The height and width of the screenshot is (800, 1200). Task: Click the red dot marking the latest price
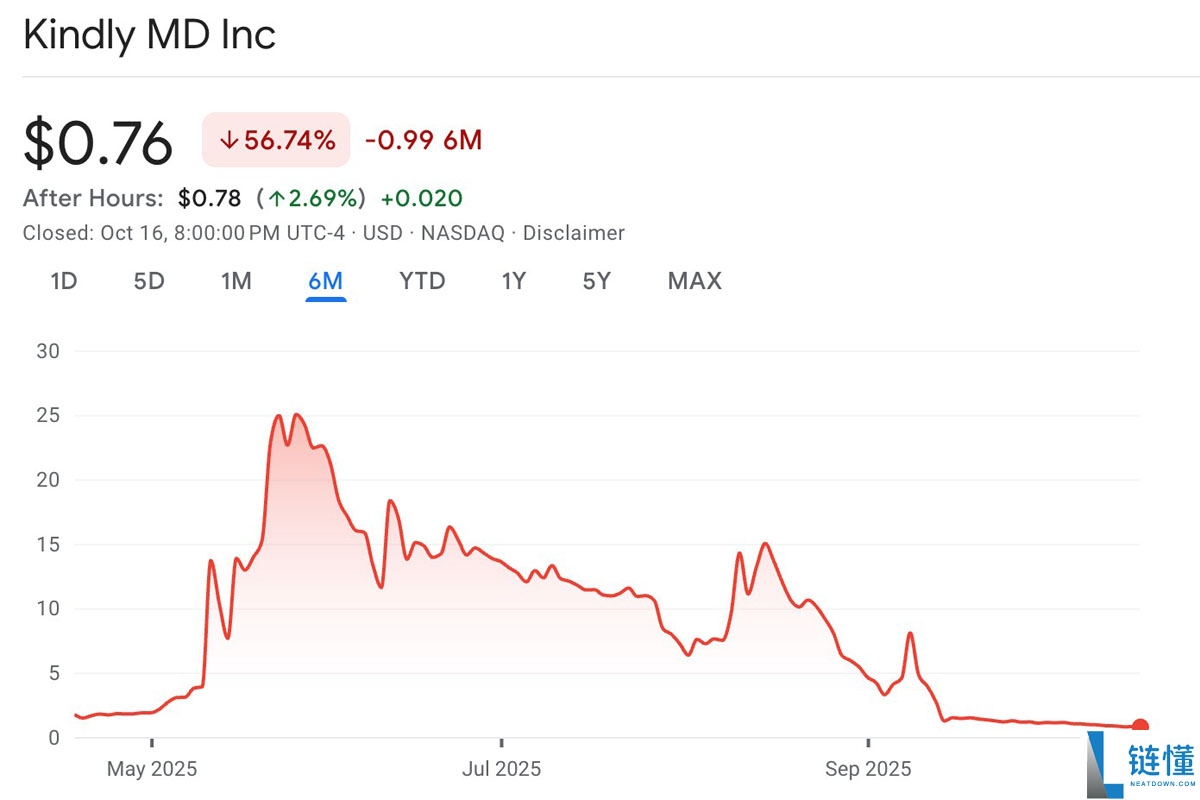tap(1140, 726)
